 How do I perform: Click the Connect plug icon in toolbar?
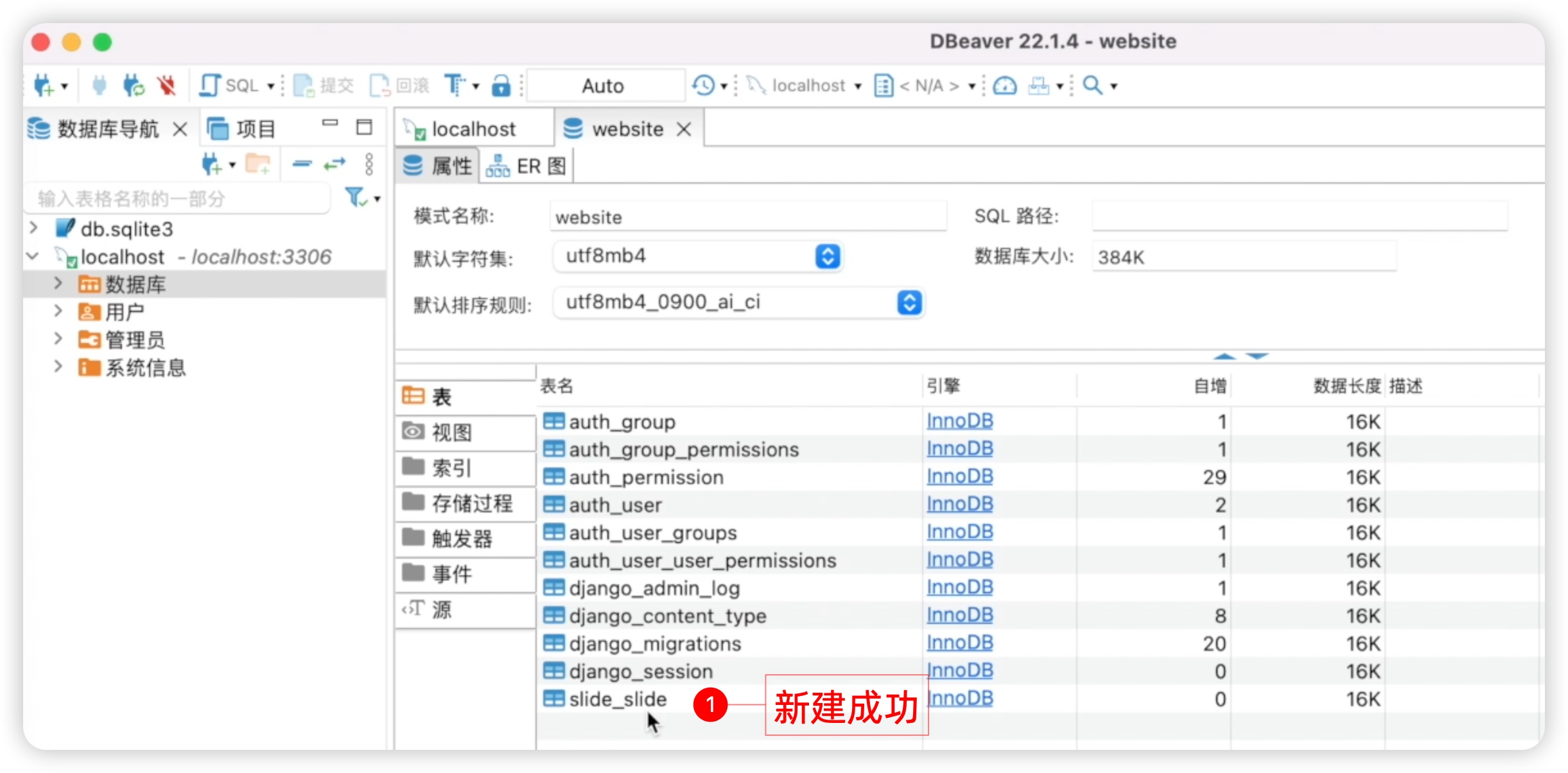(x=99, y=85)
